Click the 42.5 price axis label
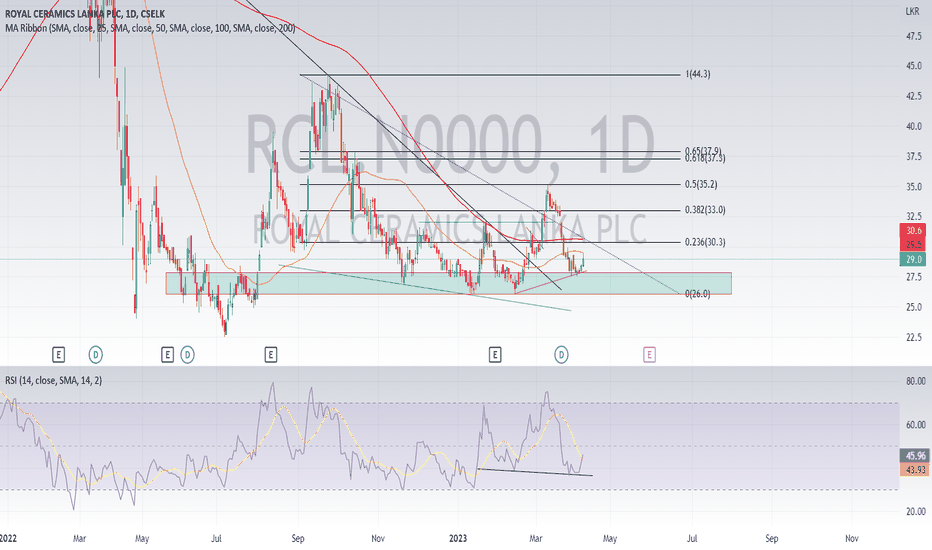This screenshot has height=550, width=932. [x=914, y=96]
